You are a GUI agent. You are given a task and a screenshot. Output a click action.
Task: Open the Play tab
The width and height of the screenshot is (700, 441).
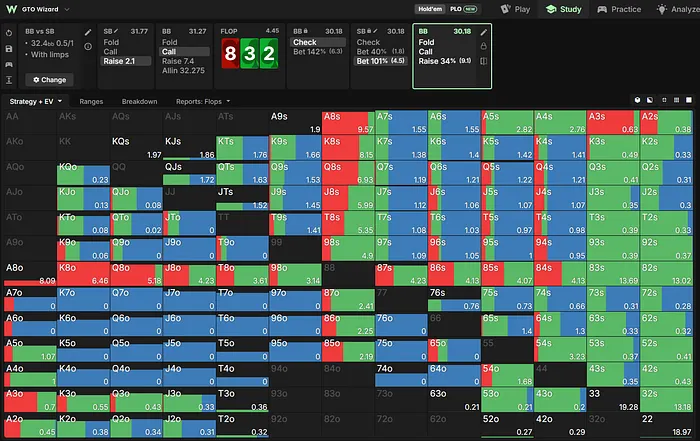point(515,9)
